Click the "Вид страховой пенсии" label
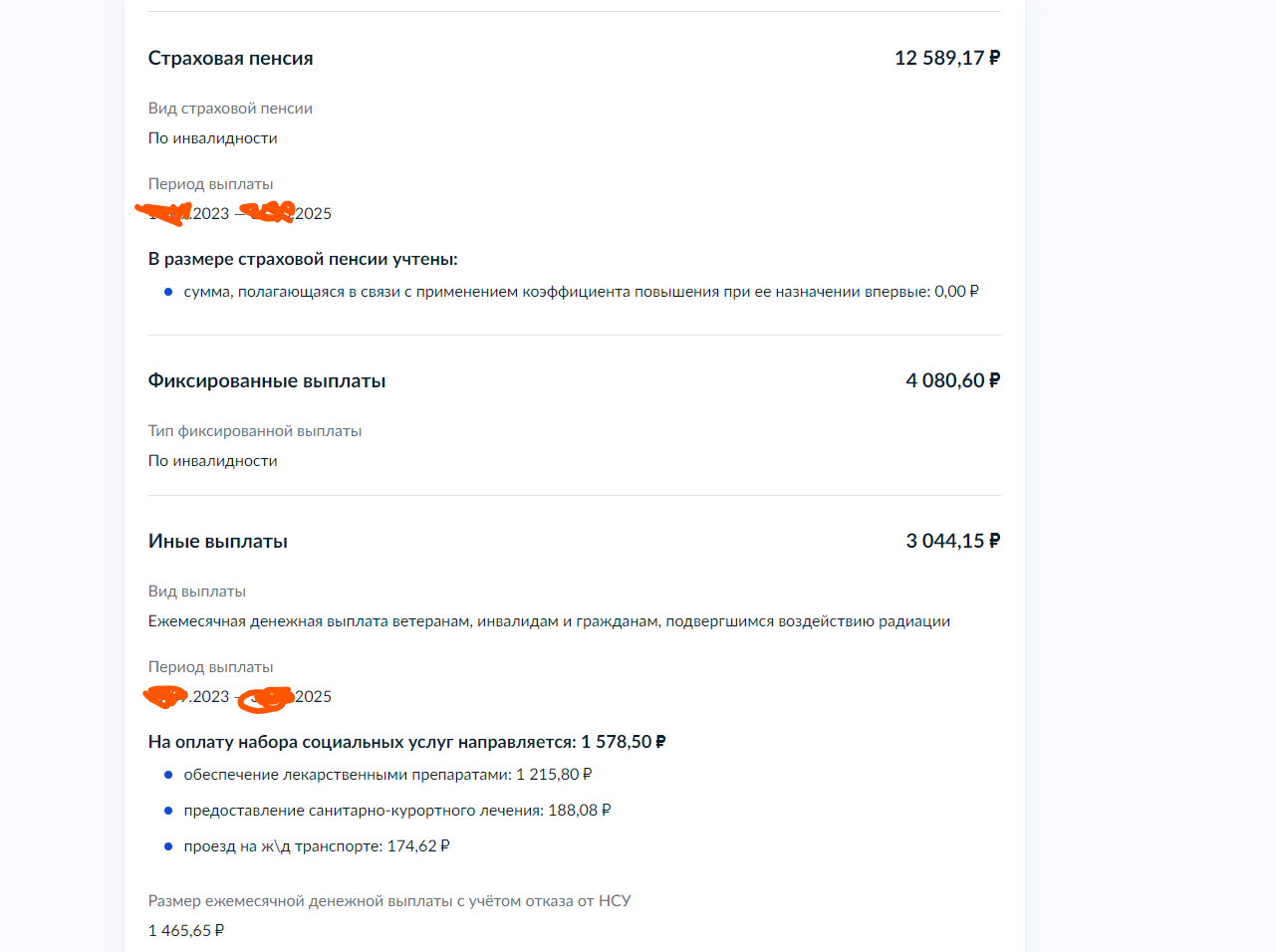1276x952 pixels. (x=230, y=109)
